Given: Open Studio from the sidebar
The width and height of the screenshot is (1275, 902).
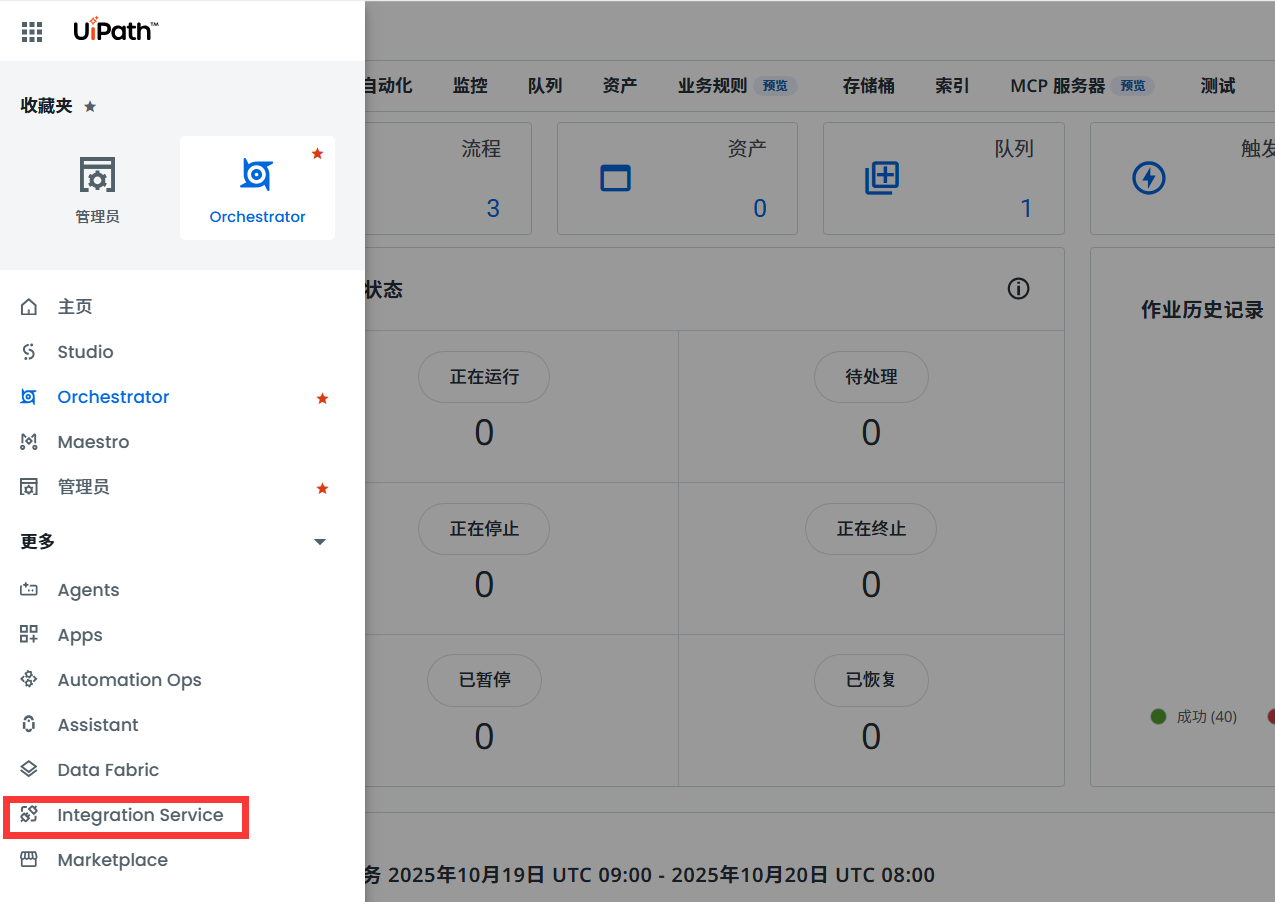Looking at the screenshot, I should pos(85,352).
